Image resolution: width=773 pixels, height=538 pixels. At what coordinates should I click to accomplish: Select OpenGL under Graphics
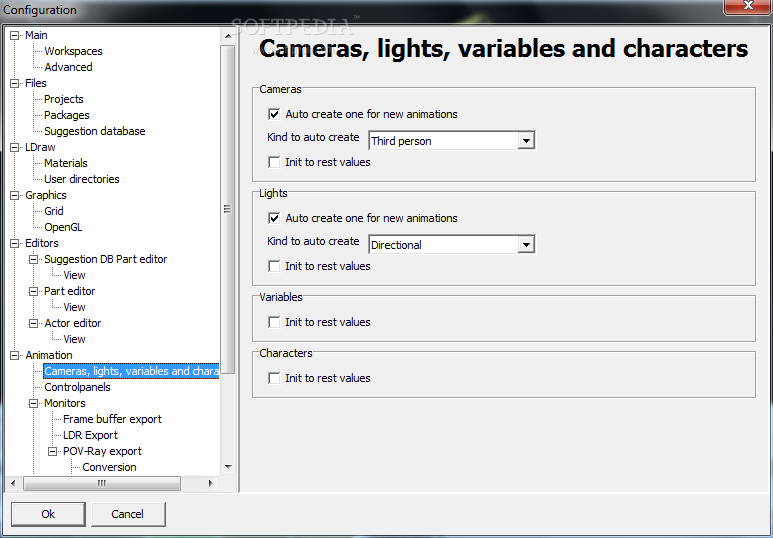coord(63,227)
